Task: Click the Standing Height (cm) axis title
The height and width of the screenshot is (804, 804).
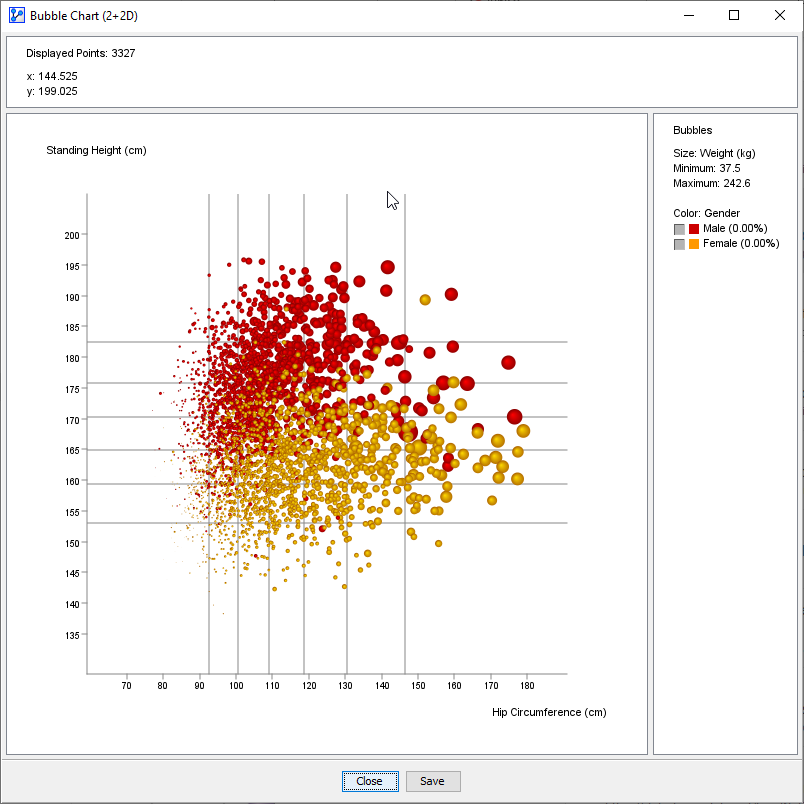Action: click(96, 151)
